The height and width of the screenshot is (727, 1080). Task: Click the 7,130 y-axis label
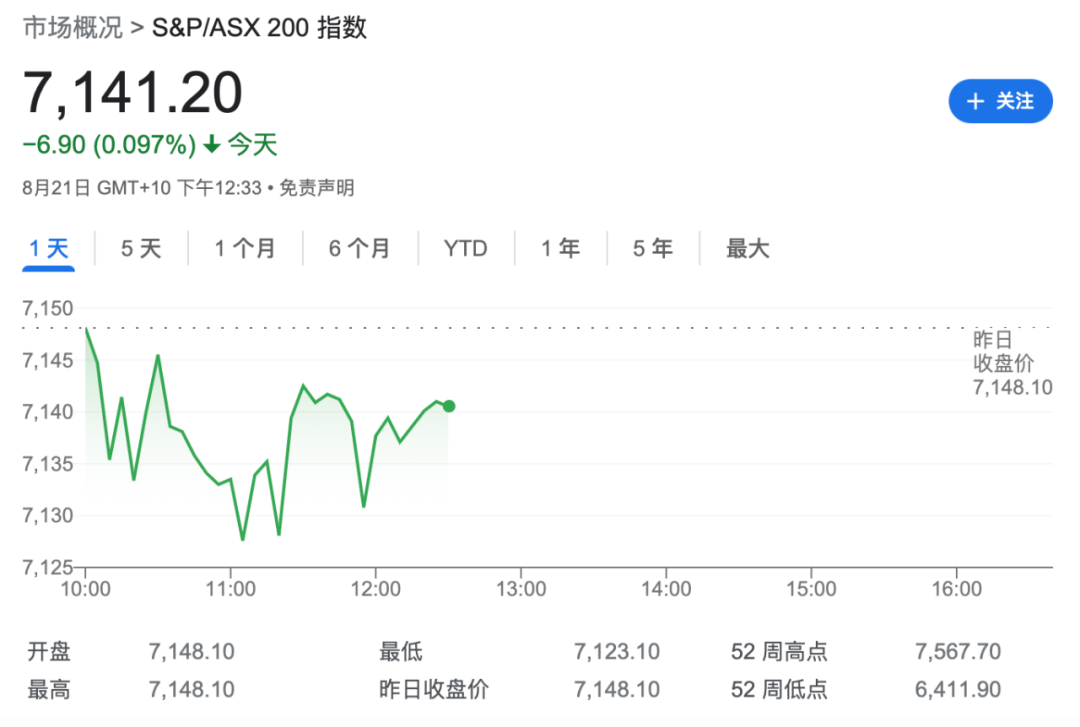tap(48, 515)
